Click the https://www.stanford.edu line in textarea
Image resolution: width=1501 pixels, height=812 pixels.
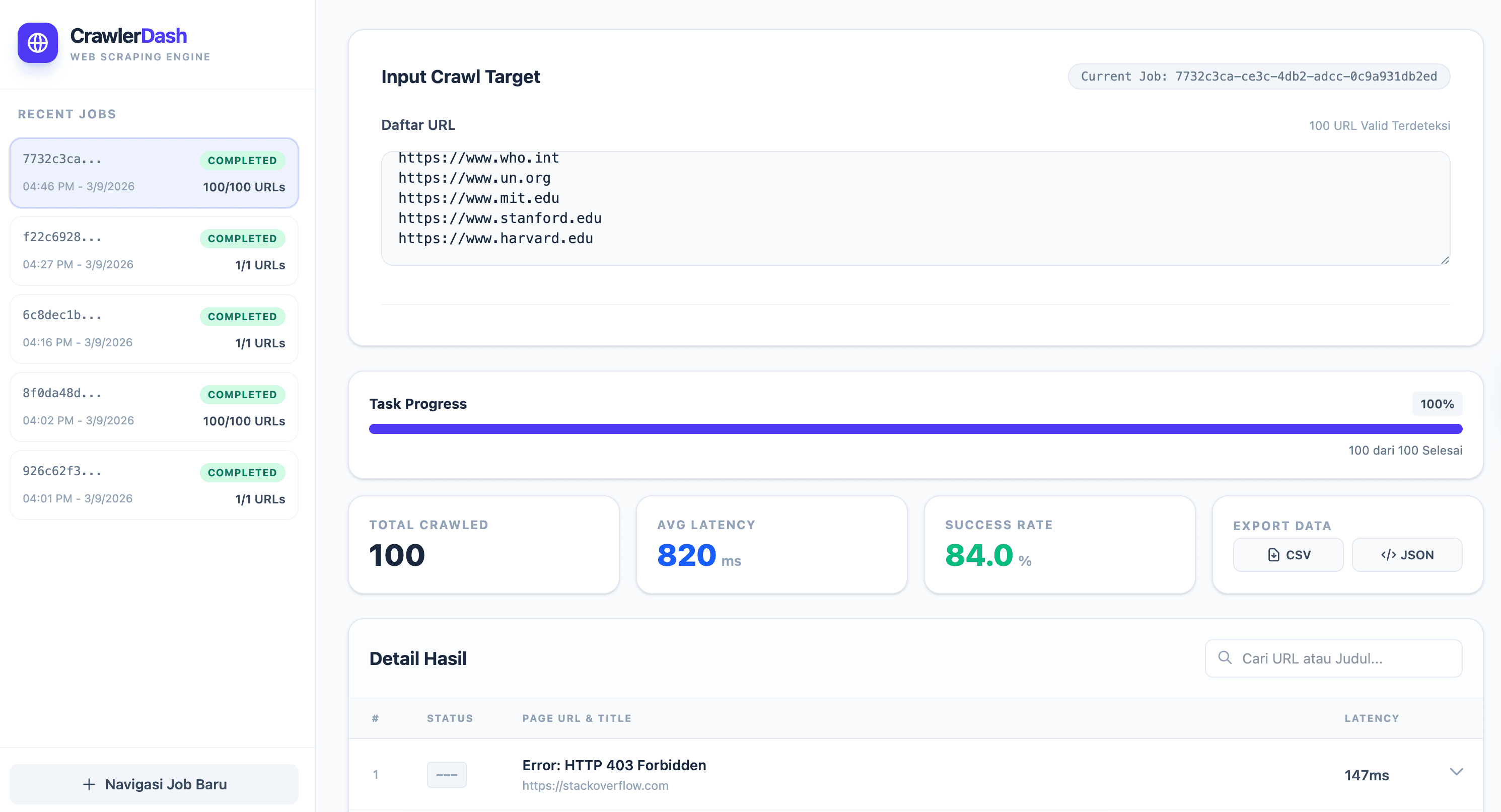click(x=500, y=218)
